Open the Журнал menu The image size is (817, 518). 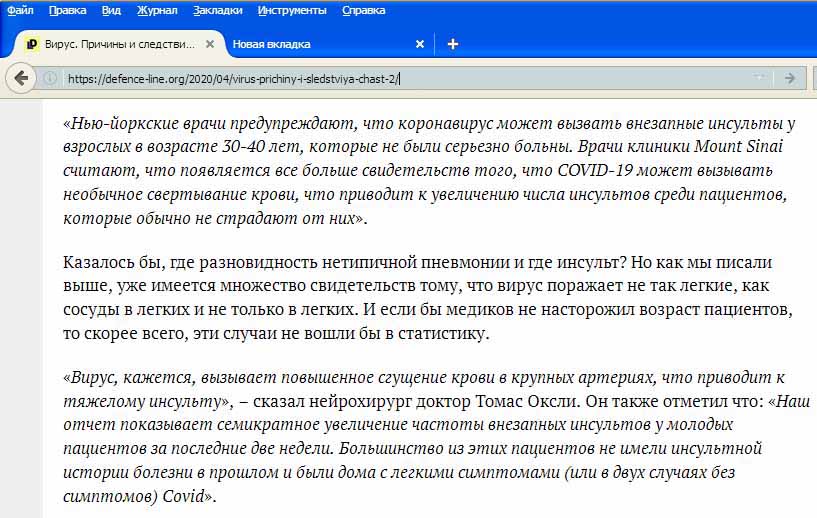157,10
